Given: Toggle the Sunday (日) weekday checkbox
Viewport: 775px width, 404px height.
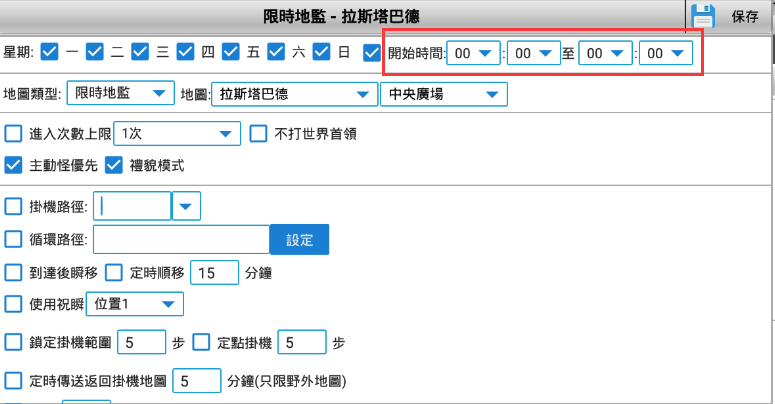Looking at the screenshot, I should [x=321, y=52].
